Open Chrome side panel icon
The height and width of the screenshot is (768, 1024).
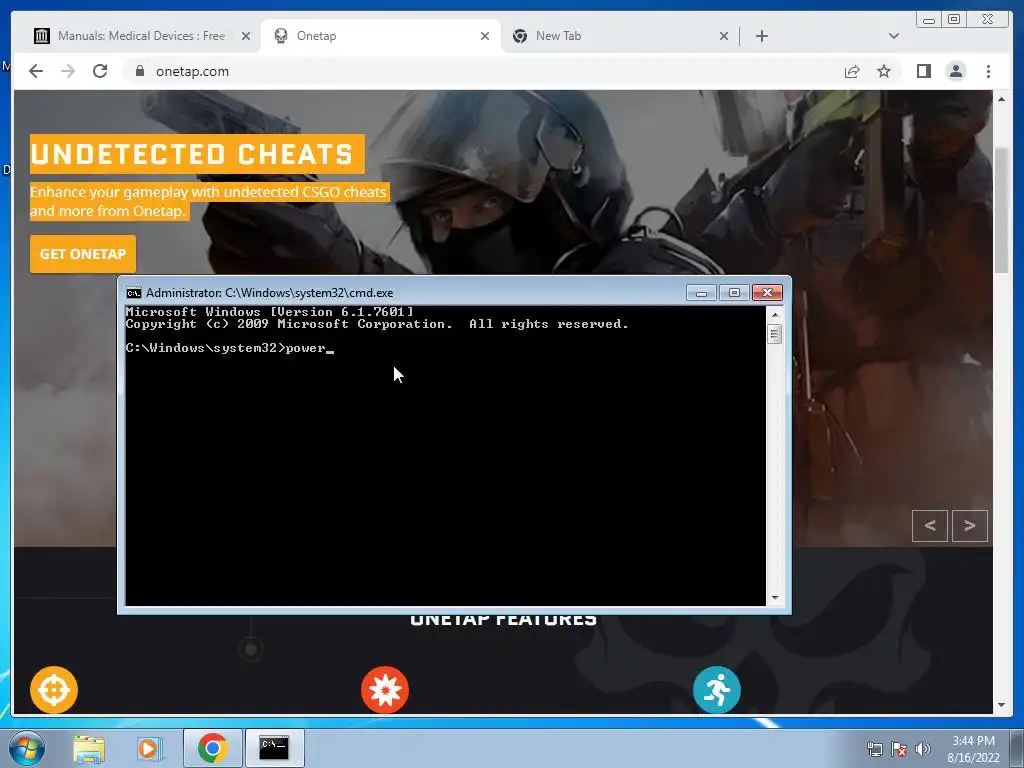point(923,71)
